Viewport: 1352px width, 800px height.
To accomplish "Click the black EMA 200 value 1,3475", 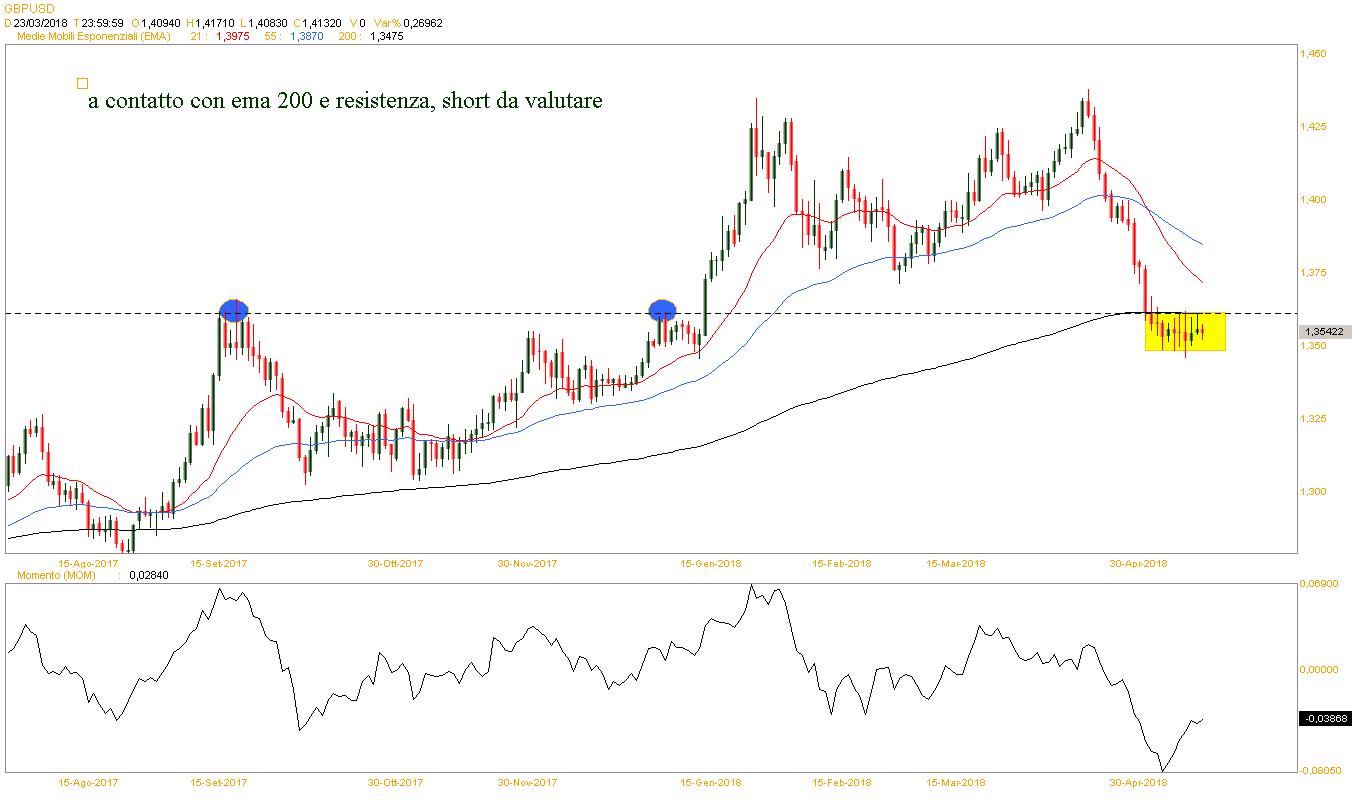I will point(379,37).
